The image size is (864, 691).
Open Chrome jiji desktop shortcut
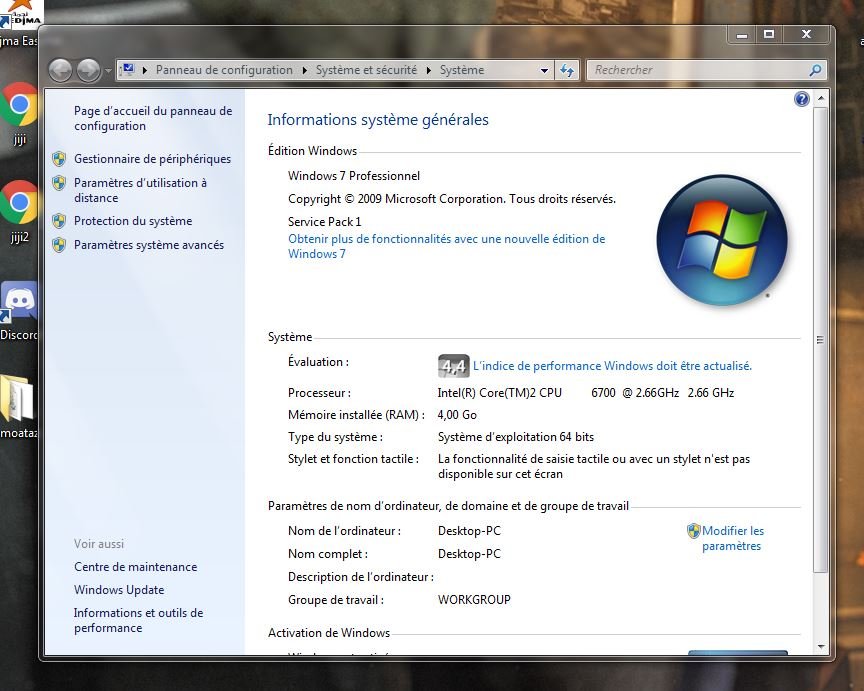click(19, 114)
